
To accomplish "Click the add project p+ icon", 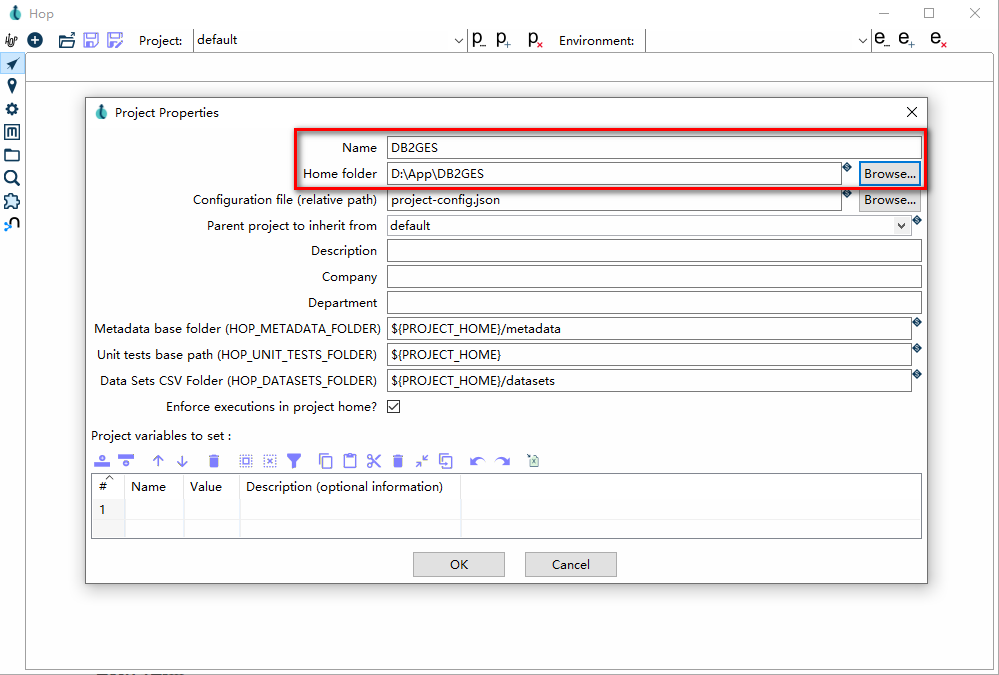I will (x=503, y=40).
